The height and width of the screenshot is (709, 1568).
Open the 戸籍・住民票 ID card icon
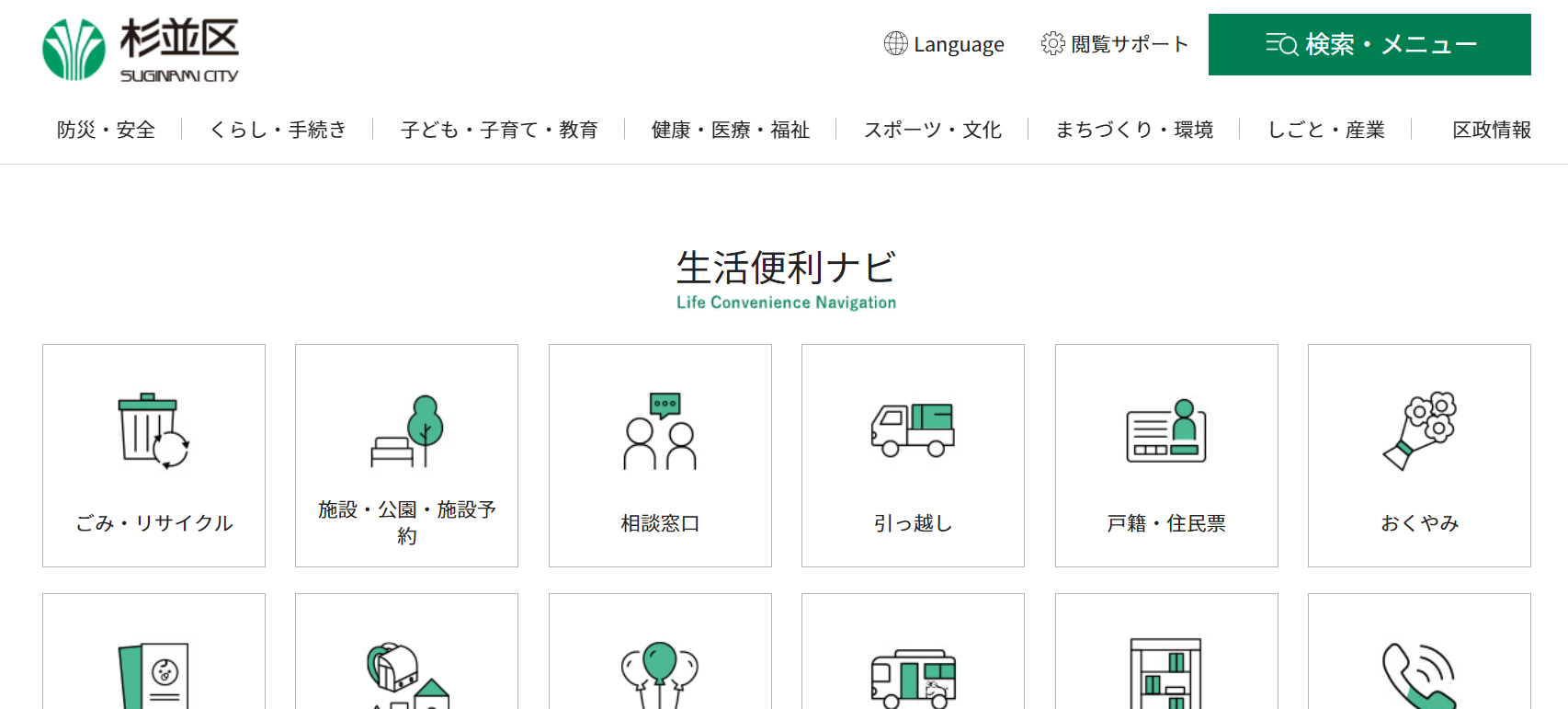click(1166, 430)
